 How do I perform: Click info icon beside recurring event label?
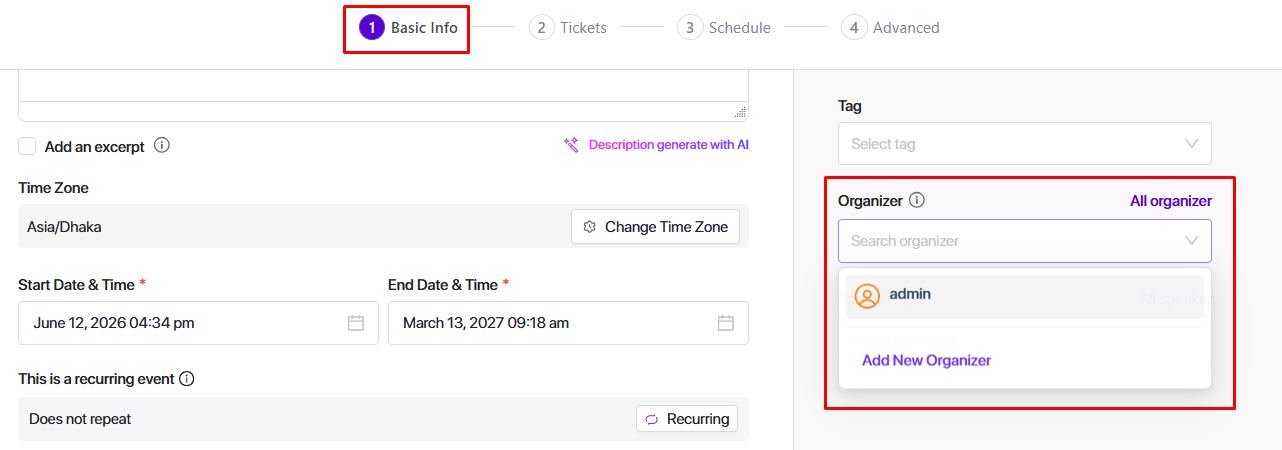click(187, 379)
